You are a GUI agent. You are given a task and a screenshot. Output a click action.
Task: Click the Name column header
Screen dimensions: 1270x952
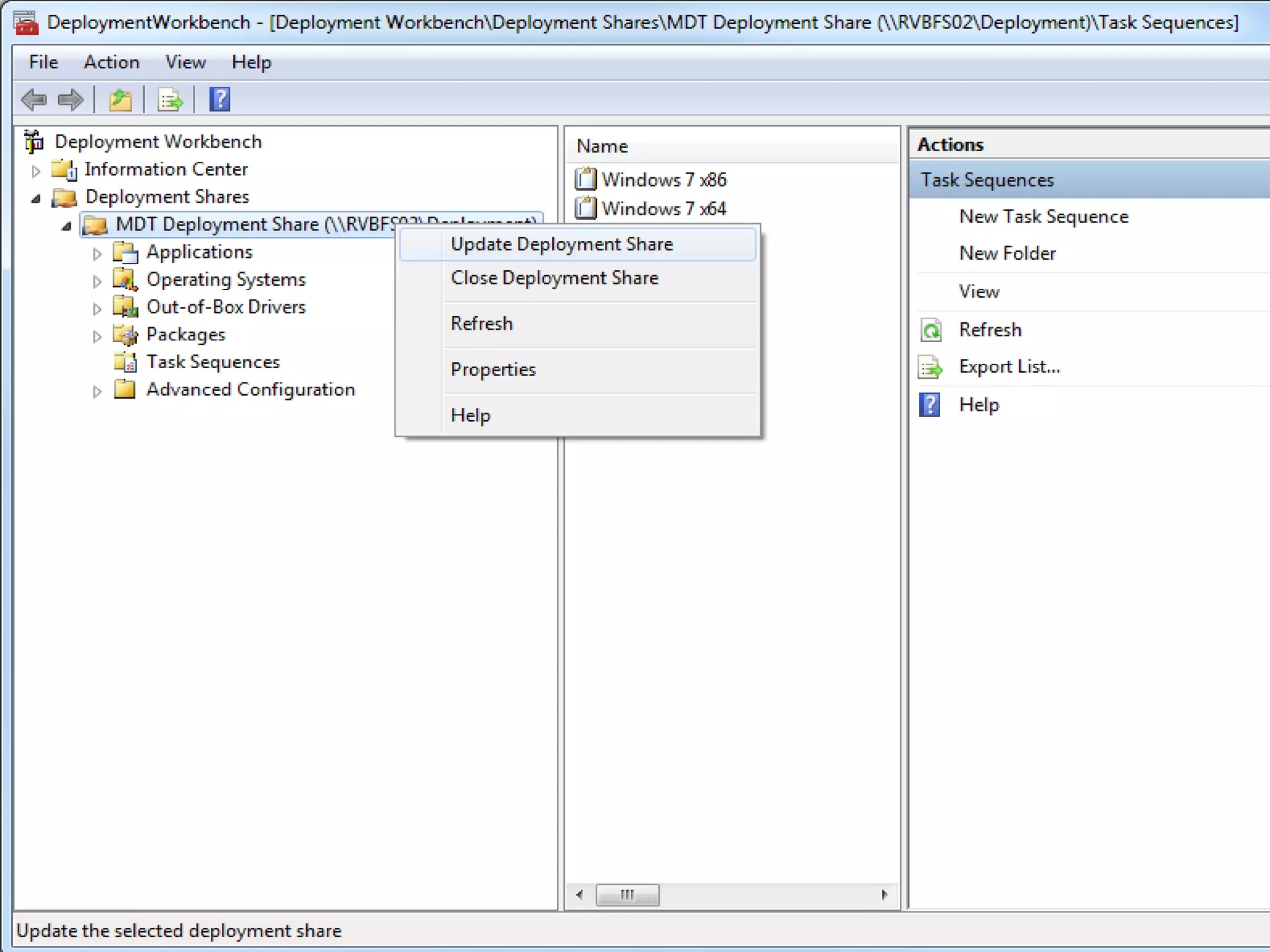(x=732, y=146)
